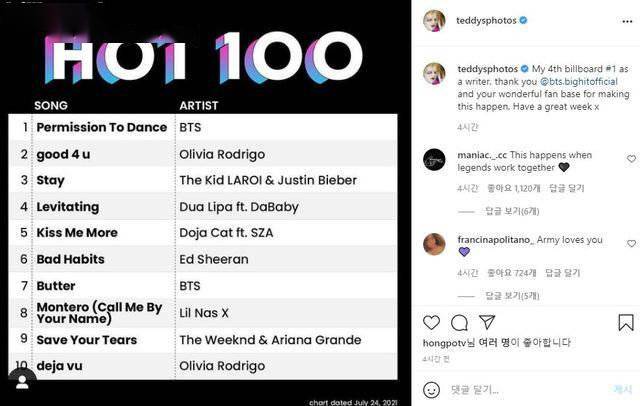
Task: Open the emoji picker smiley icon
Action: [x=431, y=390]
